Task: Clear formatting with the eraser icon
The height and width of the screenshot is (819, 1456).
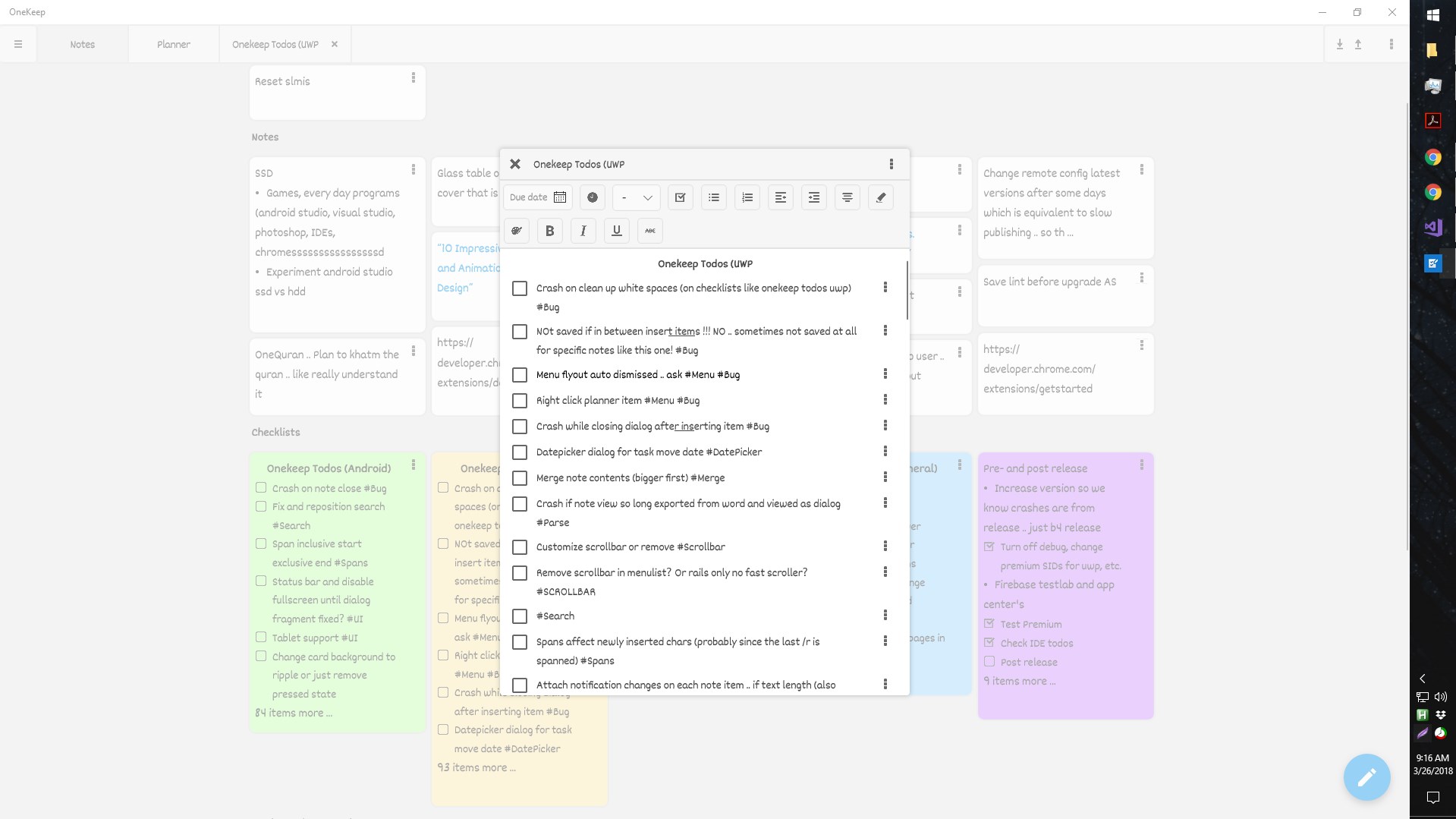Action: [x=881, y=197]
